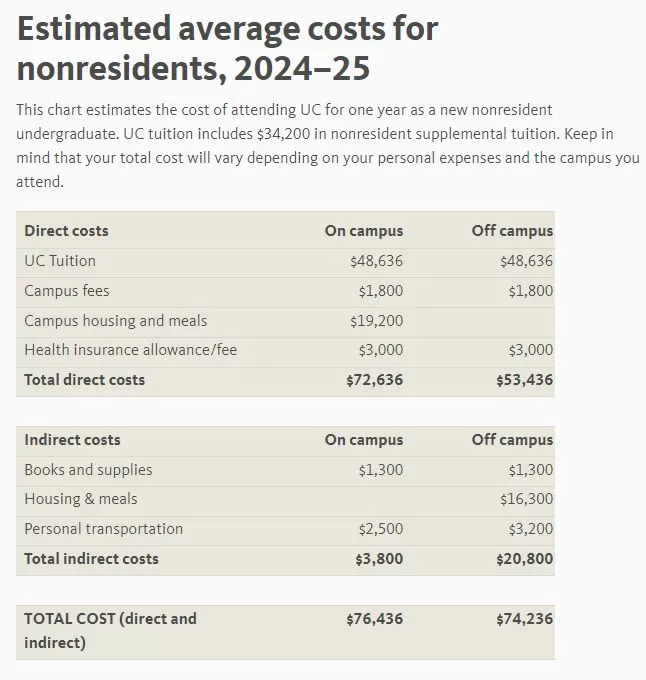Screen dimensions: 646x680
Task: Click the $16,300 off-campus housing amount
Action: (x=526, y=499)
